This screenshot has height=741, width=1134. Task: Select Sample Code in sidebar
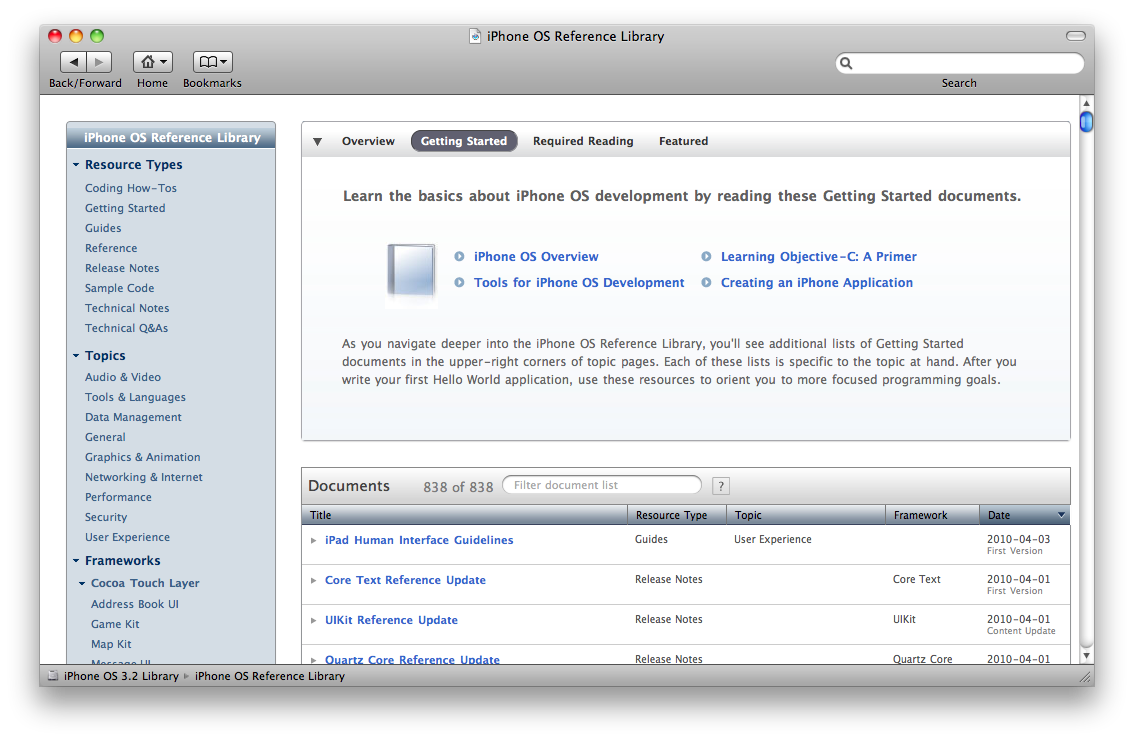(x=119, y=288)
